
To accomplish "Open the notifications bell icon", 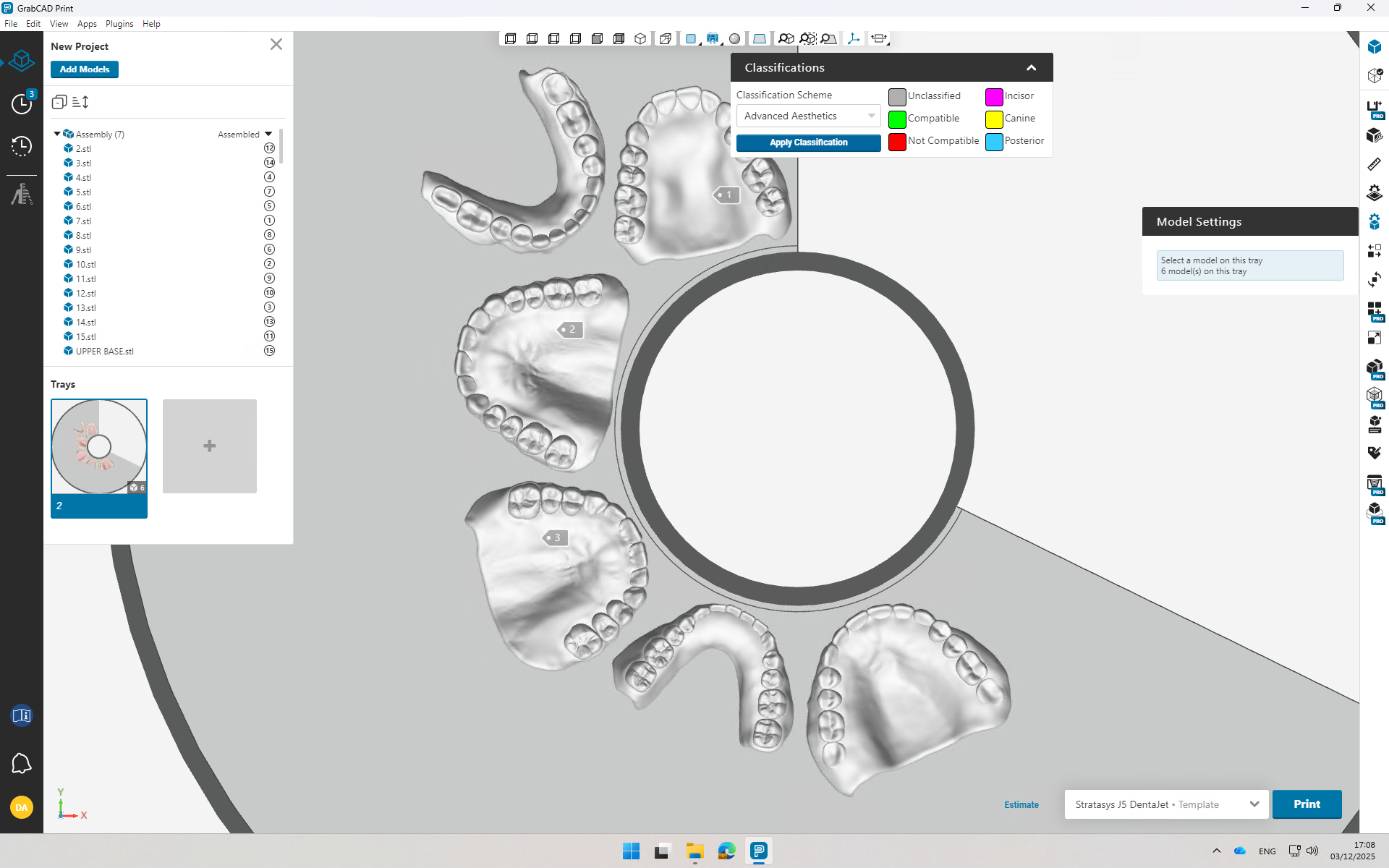I will click(x=22, y=763).
